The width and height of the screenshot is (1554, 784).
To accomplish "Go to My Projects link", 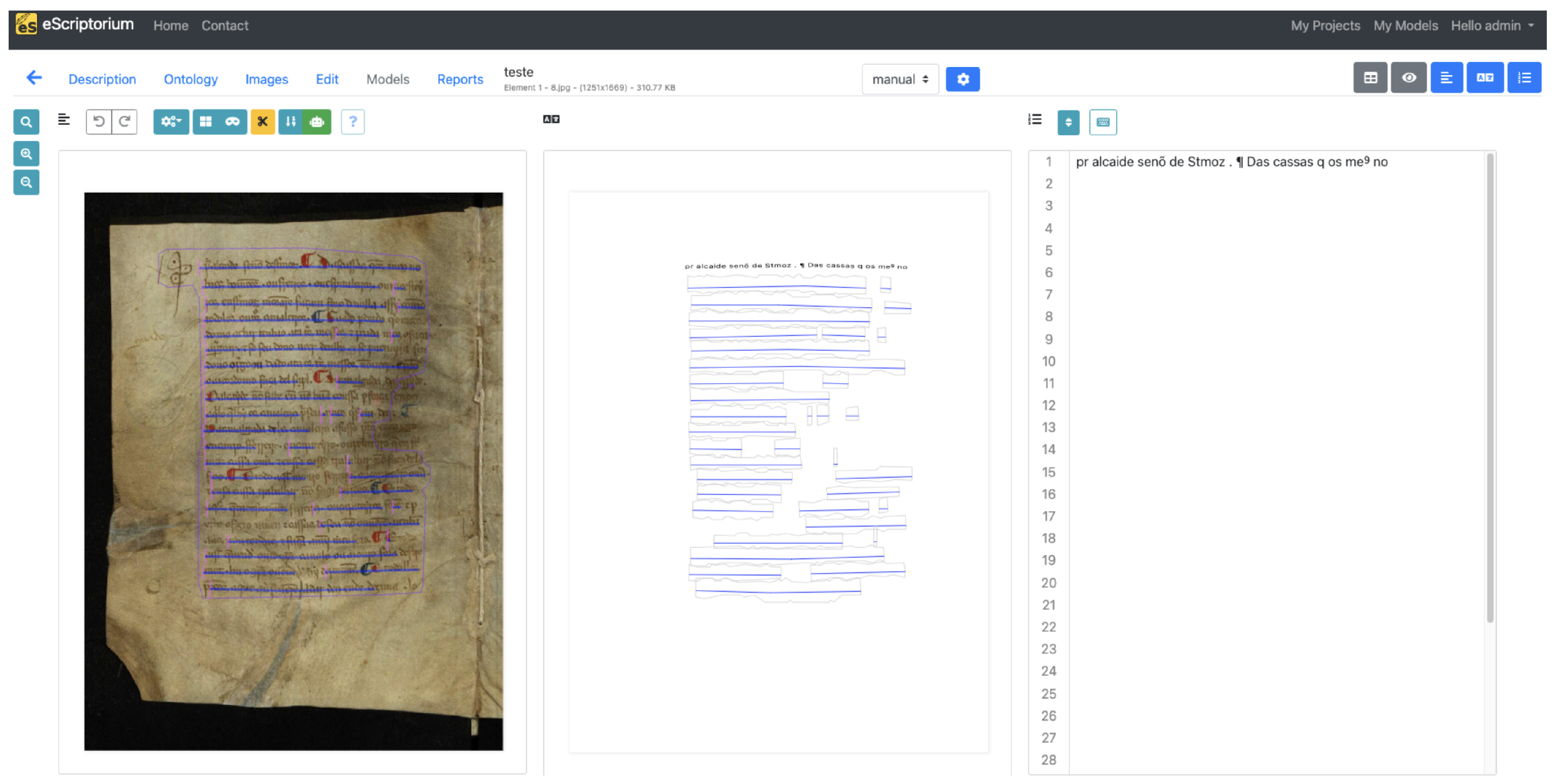I will point(1325,25).
